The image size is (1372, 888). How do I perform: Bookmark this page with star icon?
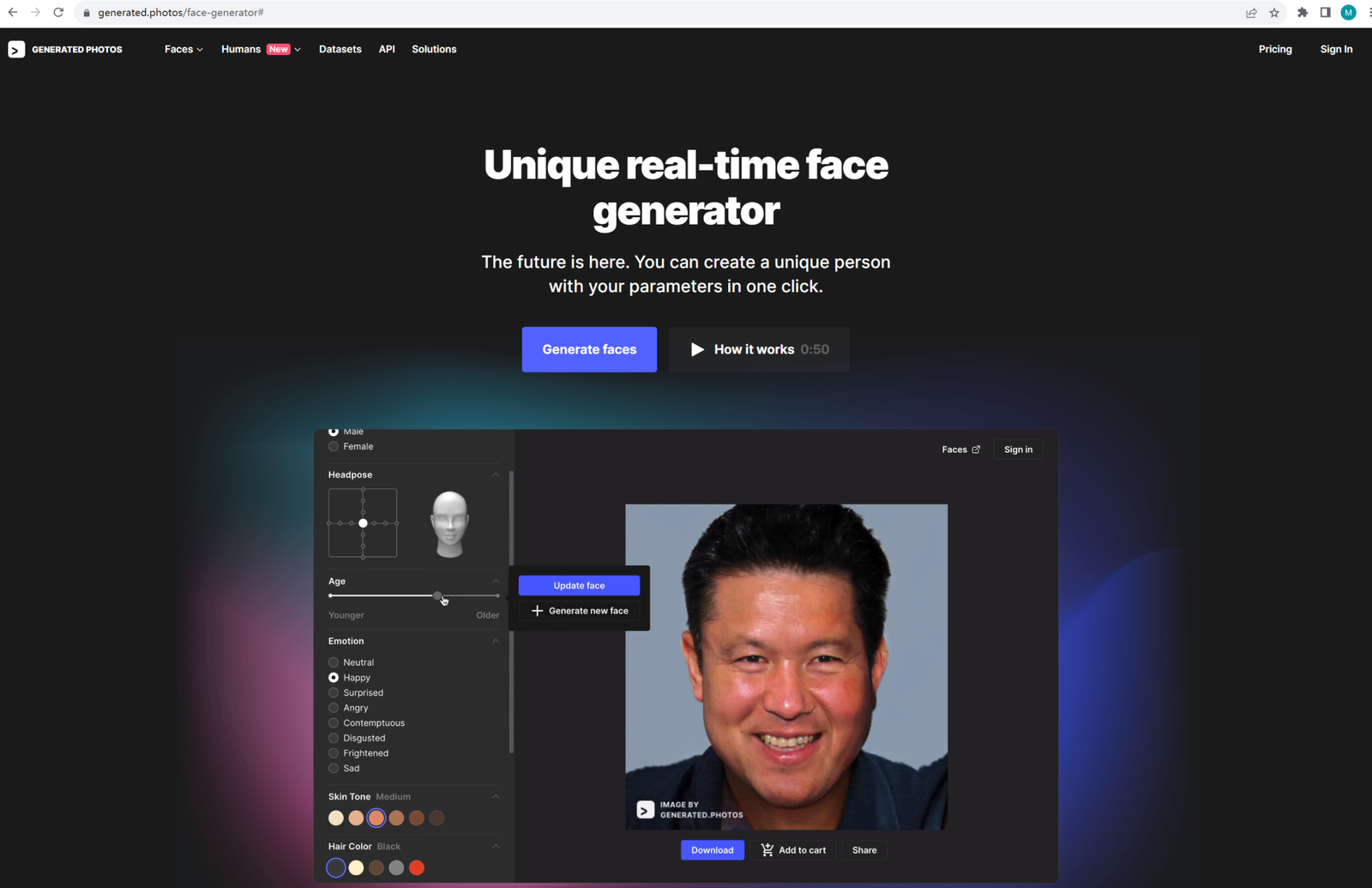click(1274, 13)
